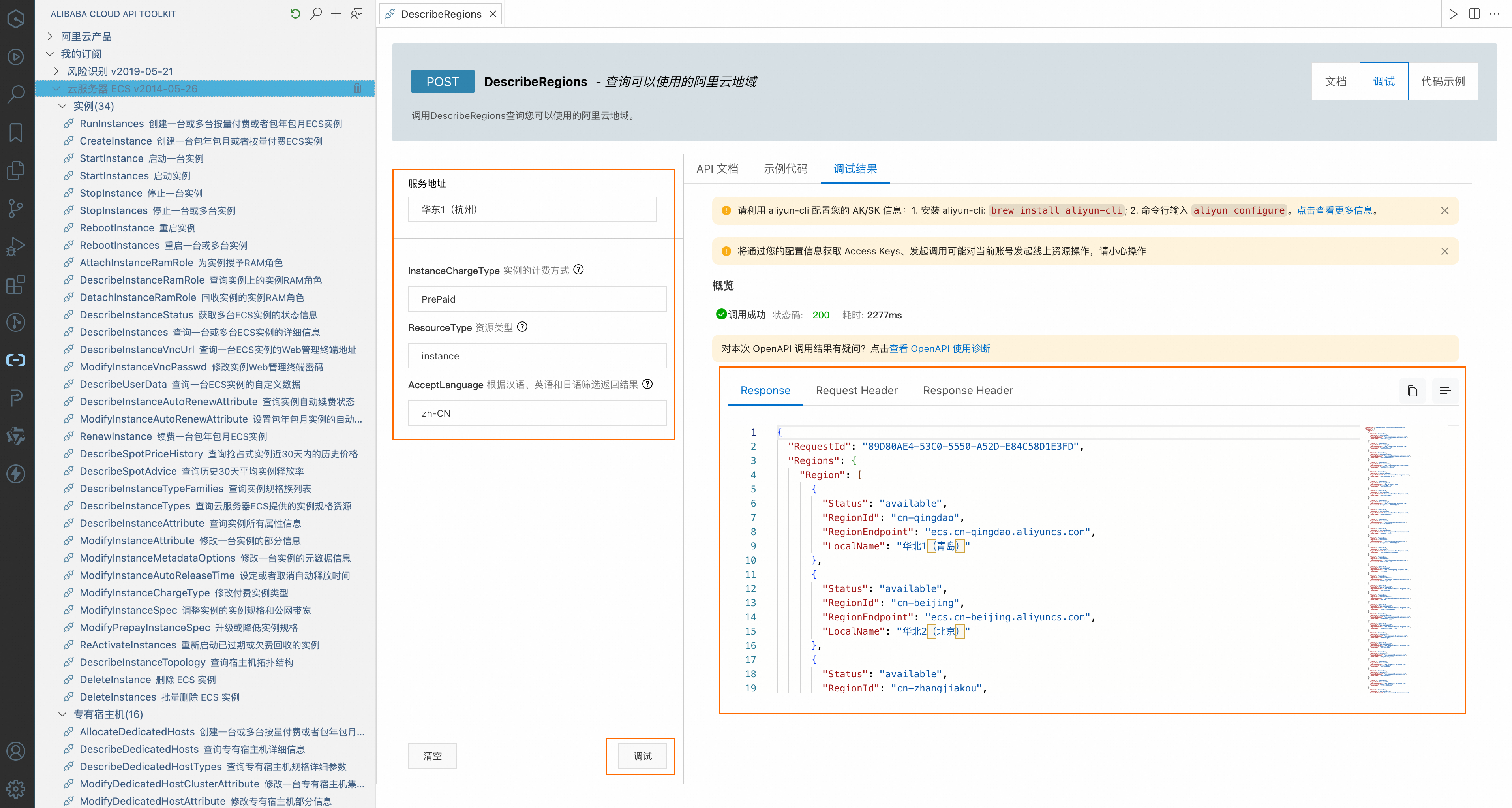Open Extensions view in activity bar

(x=16, y=285)
